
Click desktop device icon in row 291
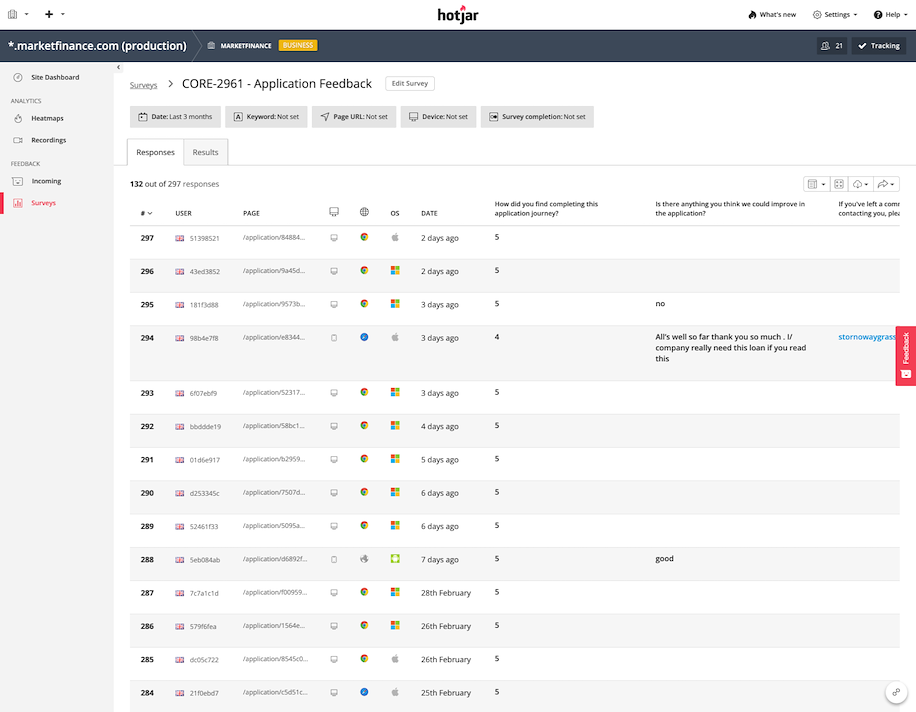334,460
